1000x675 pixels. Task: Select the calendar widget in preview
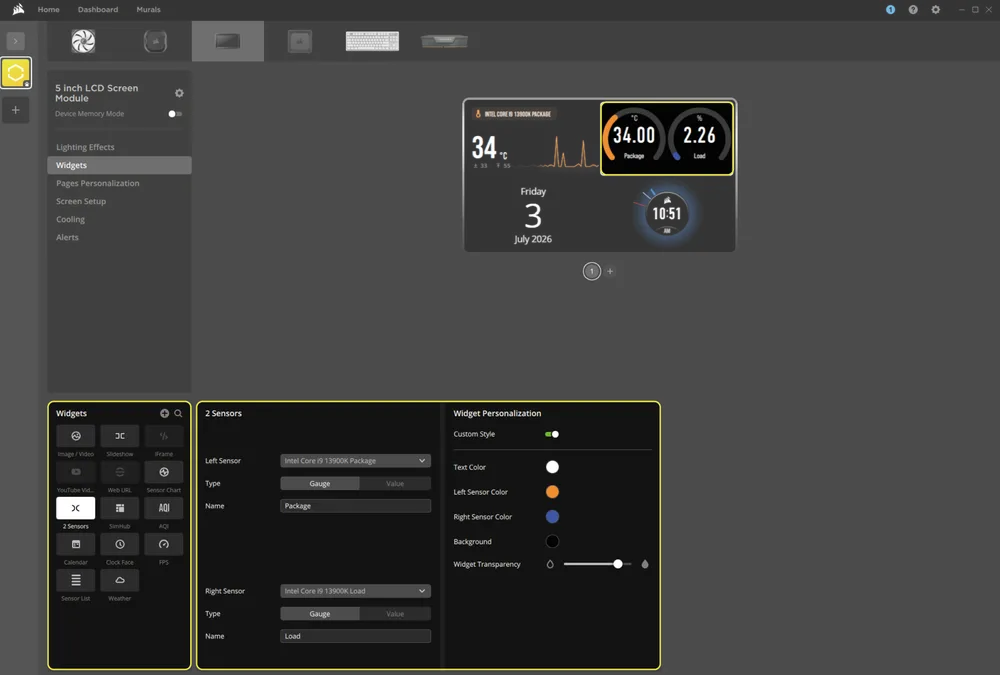click(x=533, y=214)
